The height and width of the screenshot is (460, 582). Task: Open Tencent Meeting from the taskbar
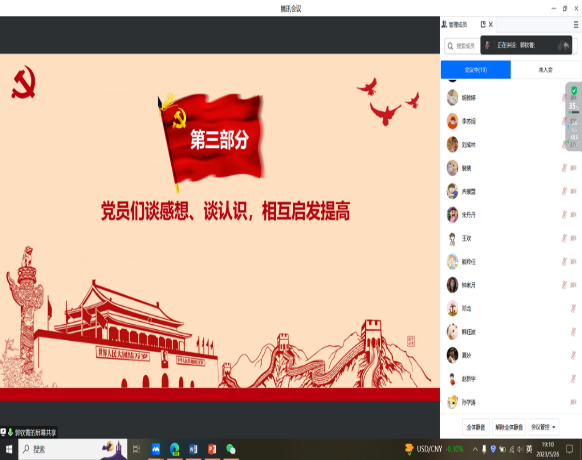[156, 449]
